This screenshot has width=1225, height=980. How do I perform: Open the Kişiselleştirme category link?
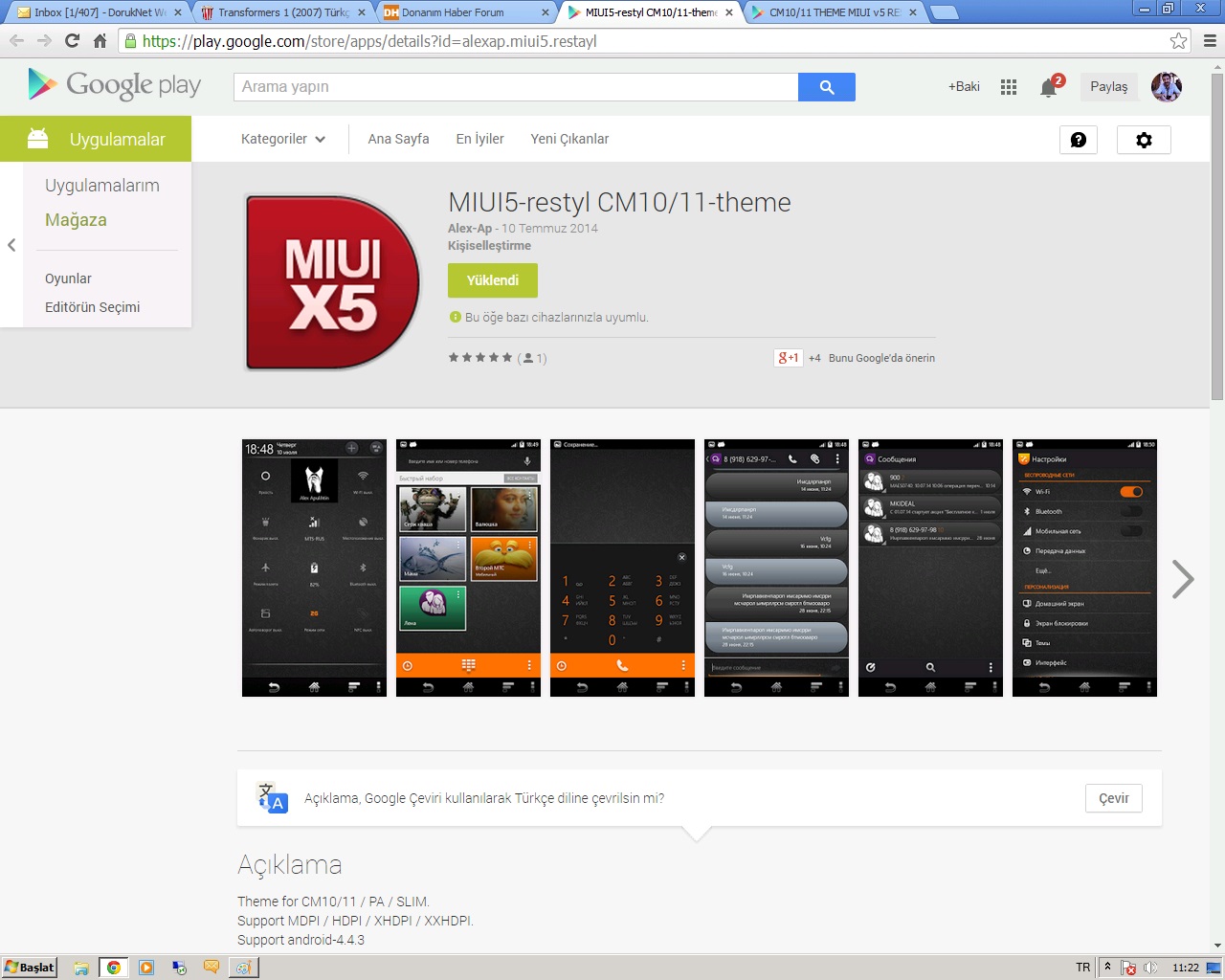click(x=489, y=246)
